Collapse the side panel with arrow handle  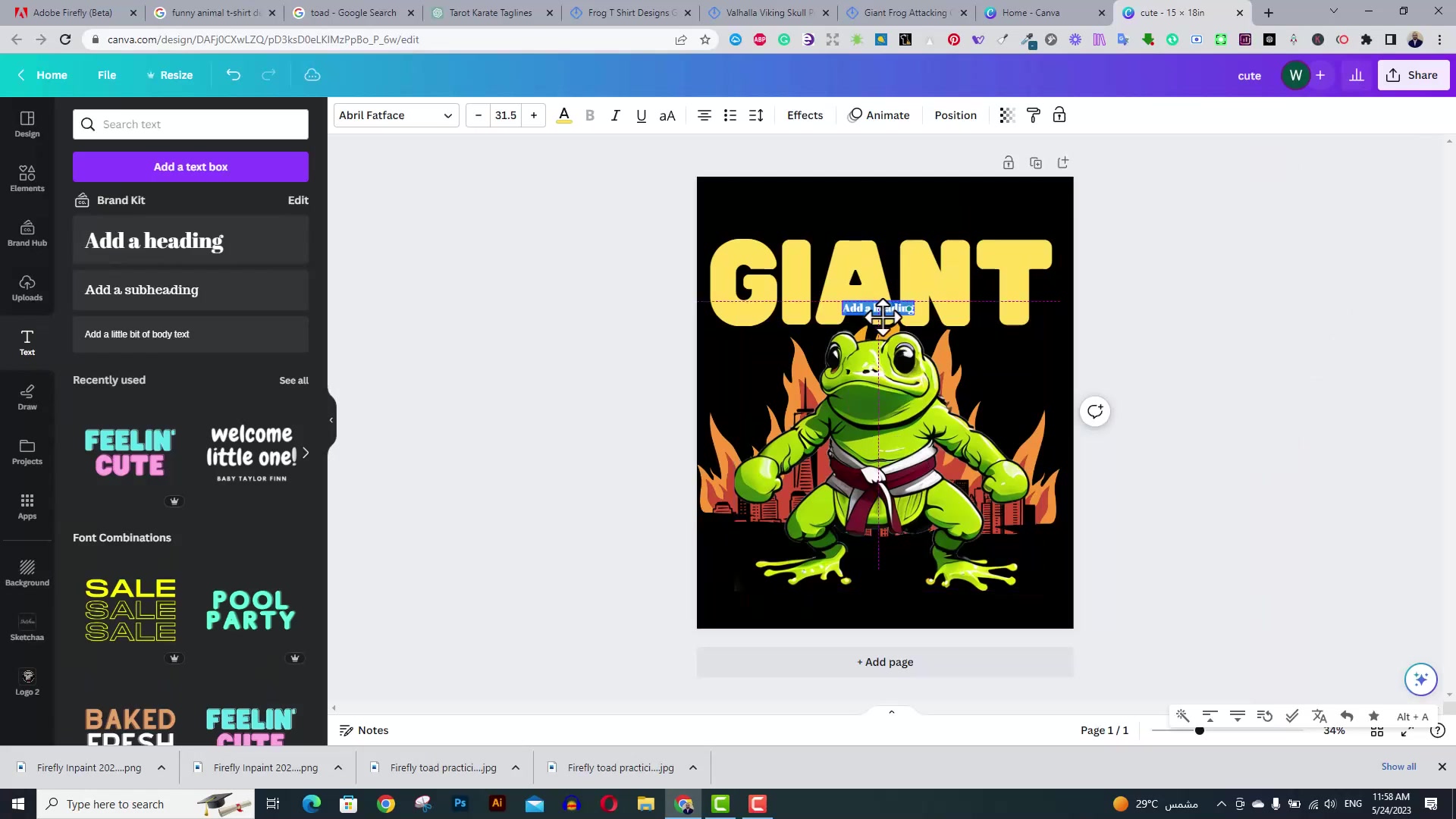[x=331, y=420]
